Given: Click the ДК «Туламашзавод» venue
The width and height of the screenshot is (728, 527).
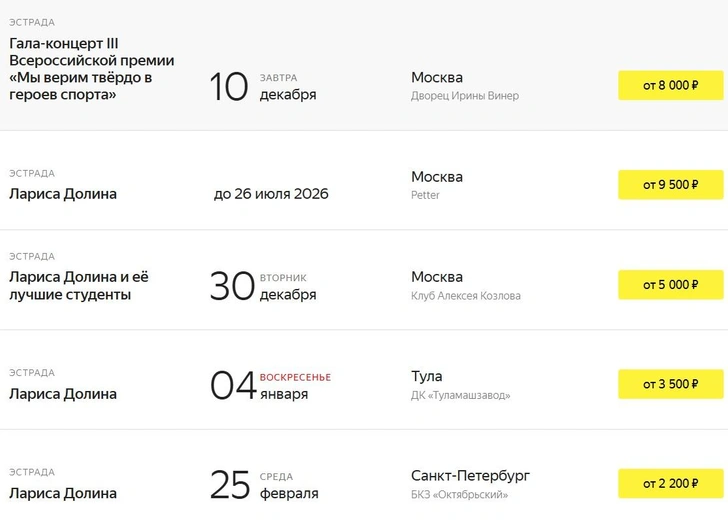Looking at the screenshot, I should (x=460, y=395).
